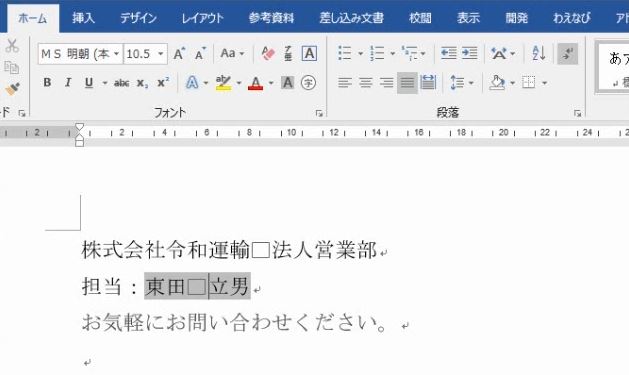The width and height of the screenshot is (629, 375).
Task: Open the デザイン tab
Action: 138,18
